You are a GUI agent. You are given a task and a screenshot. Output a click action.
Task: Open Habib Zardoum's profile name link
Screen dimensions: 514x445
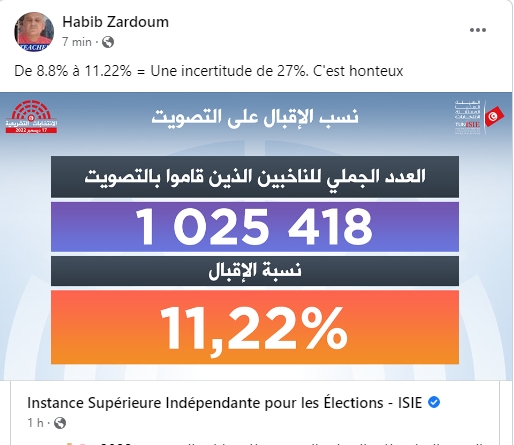point(115,22)
